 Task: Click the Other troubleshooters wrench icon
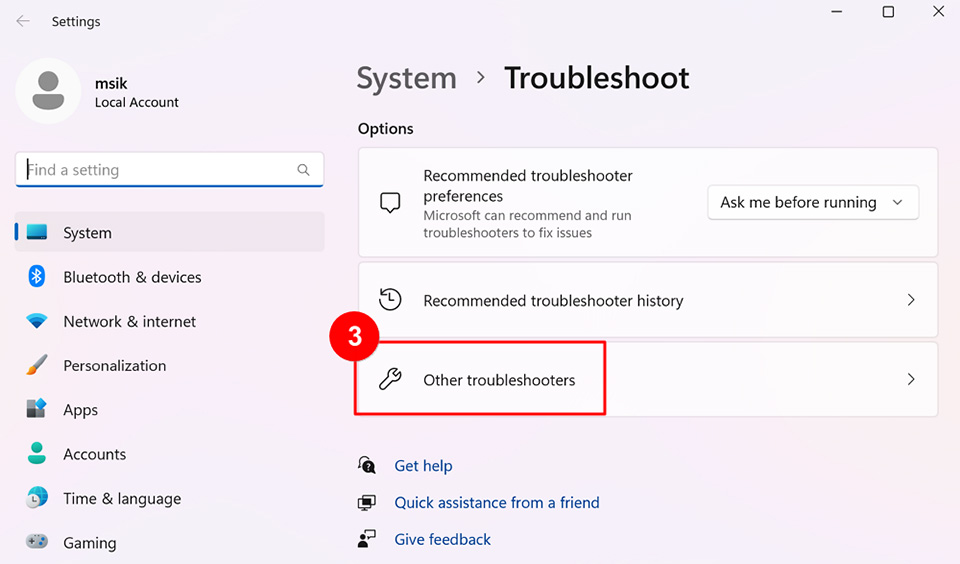[x=390, y=379]
